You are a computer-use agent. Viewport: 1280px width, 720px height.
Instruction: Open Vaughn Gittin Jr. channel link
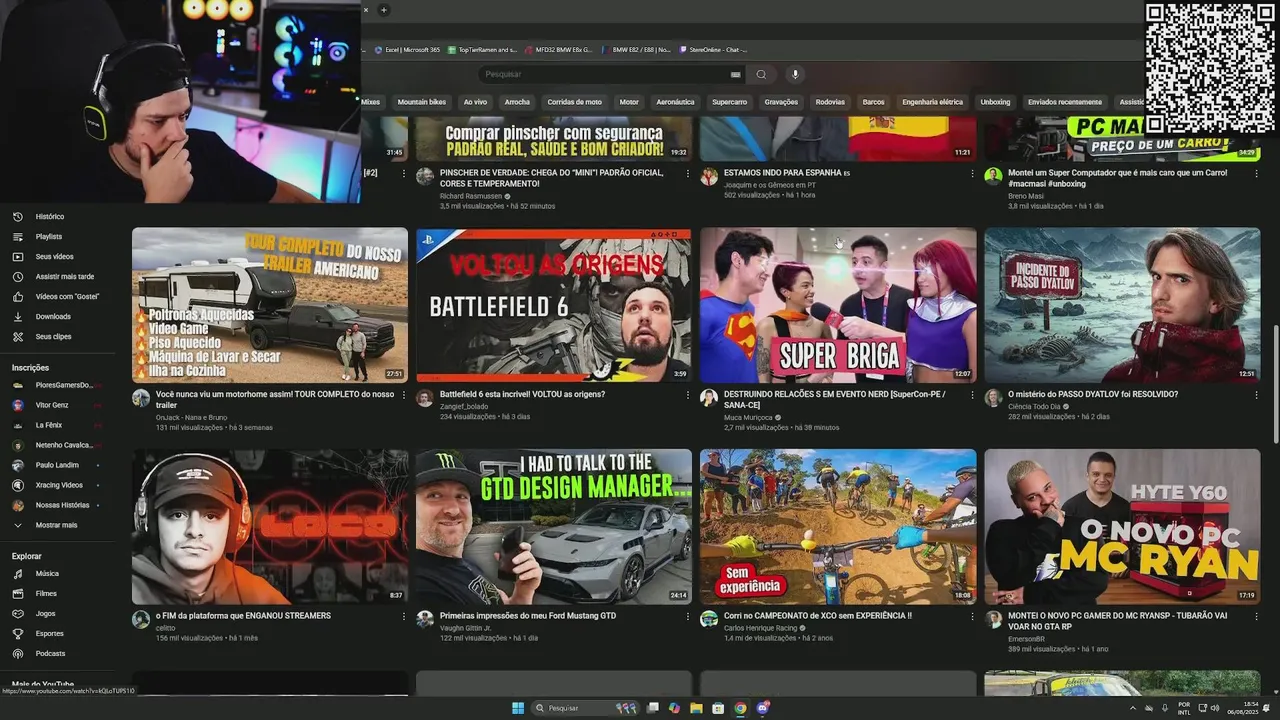(x=466, y=627)
